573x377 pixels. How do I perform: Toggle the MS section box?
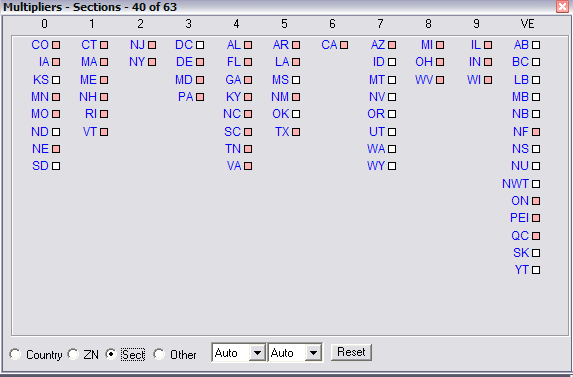coord(296,80)
